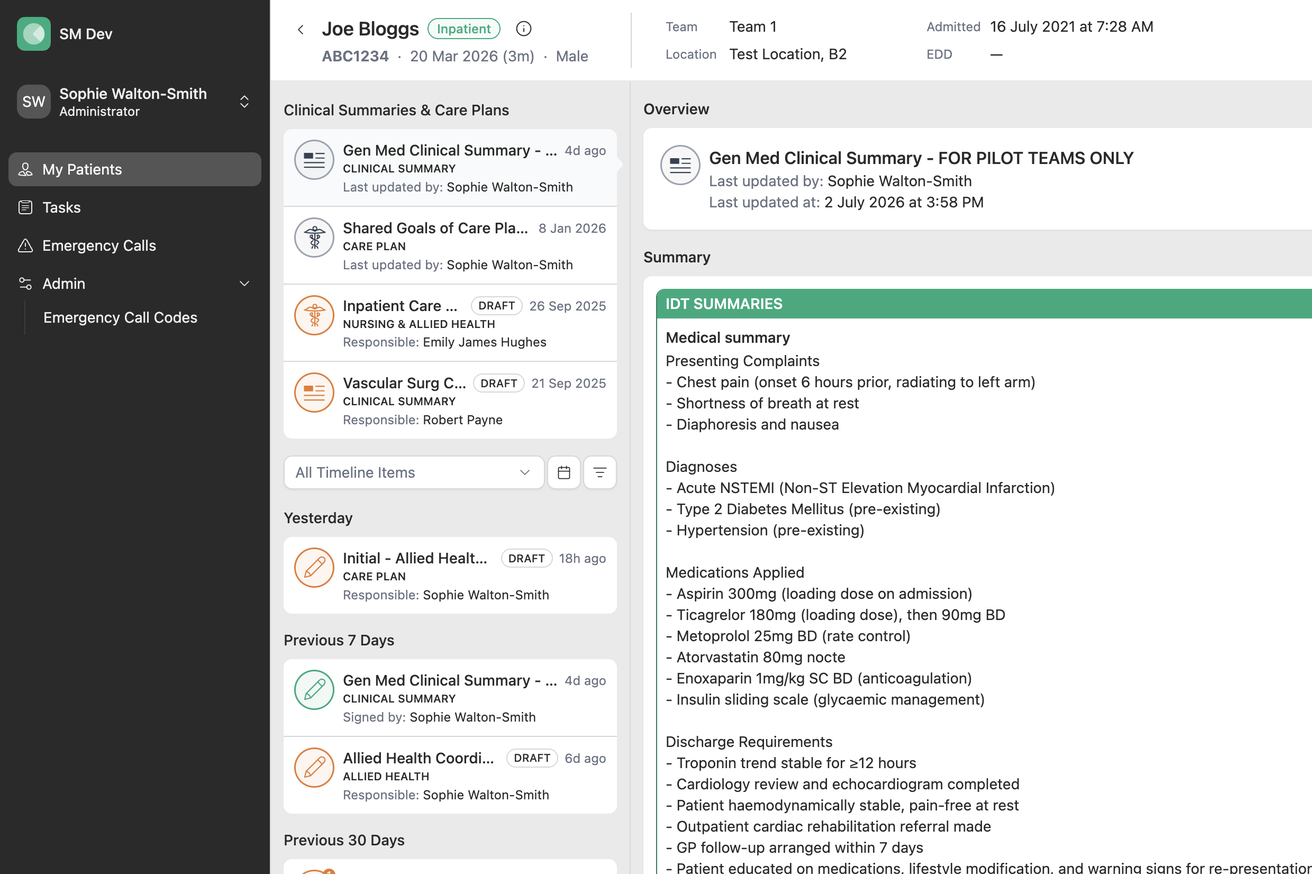Click the Shared Goals caduceus icon
Screen dimensions: 1312x874
314,238
